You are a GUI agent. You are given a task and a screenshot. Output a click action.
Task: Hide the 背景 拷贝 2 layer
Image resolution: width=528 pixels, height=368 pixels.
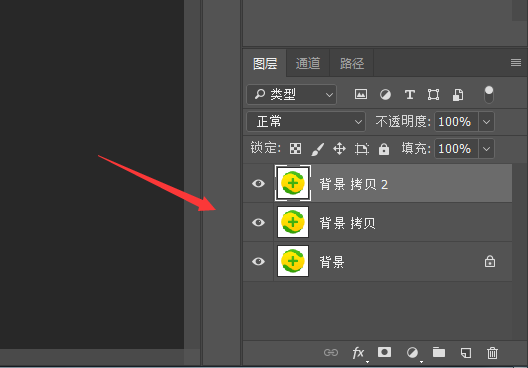[x=258, y=183]
